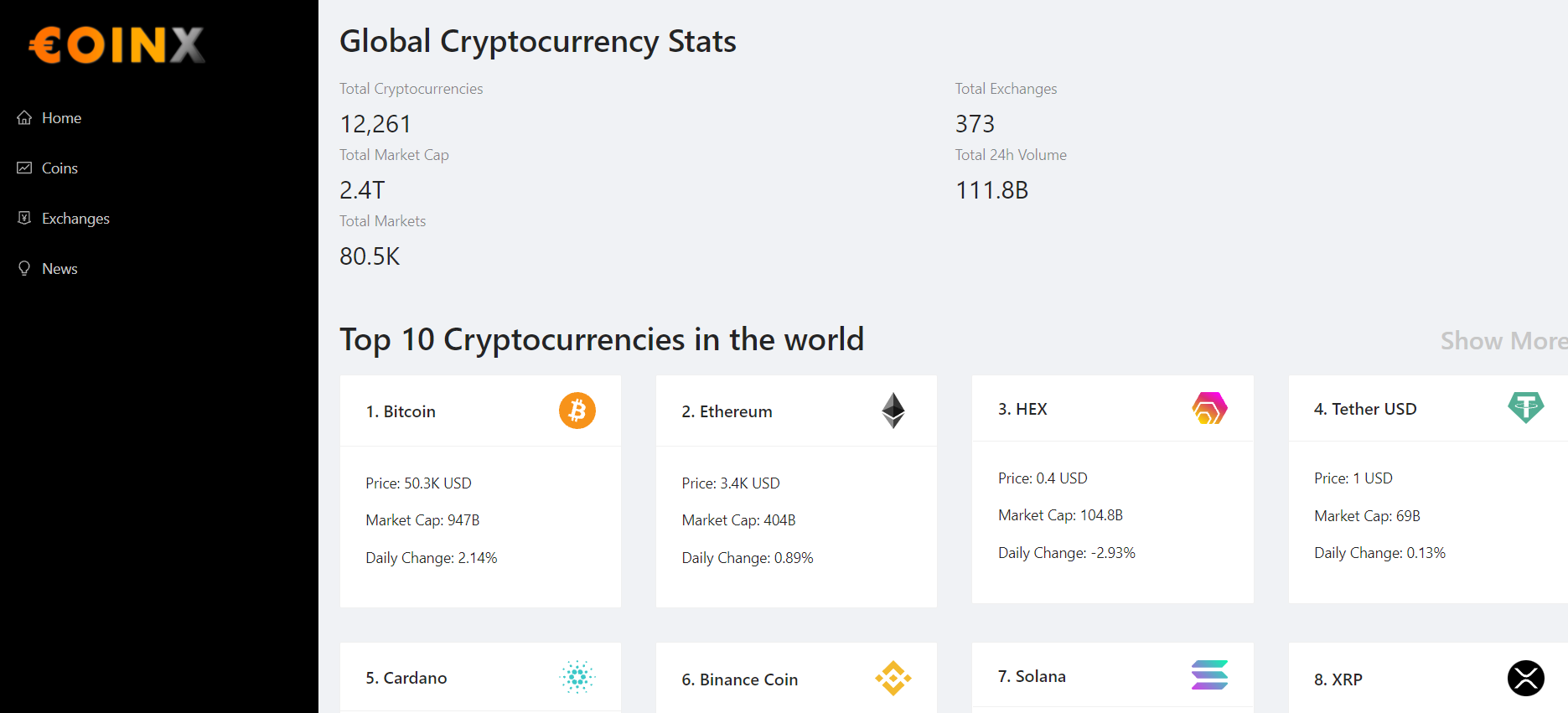1568x713 pixels.
Task: Open the 4. Tether USD card title
Action: [1365, 409]
